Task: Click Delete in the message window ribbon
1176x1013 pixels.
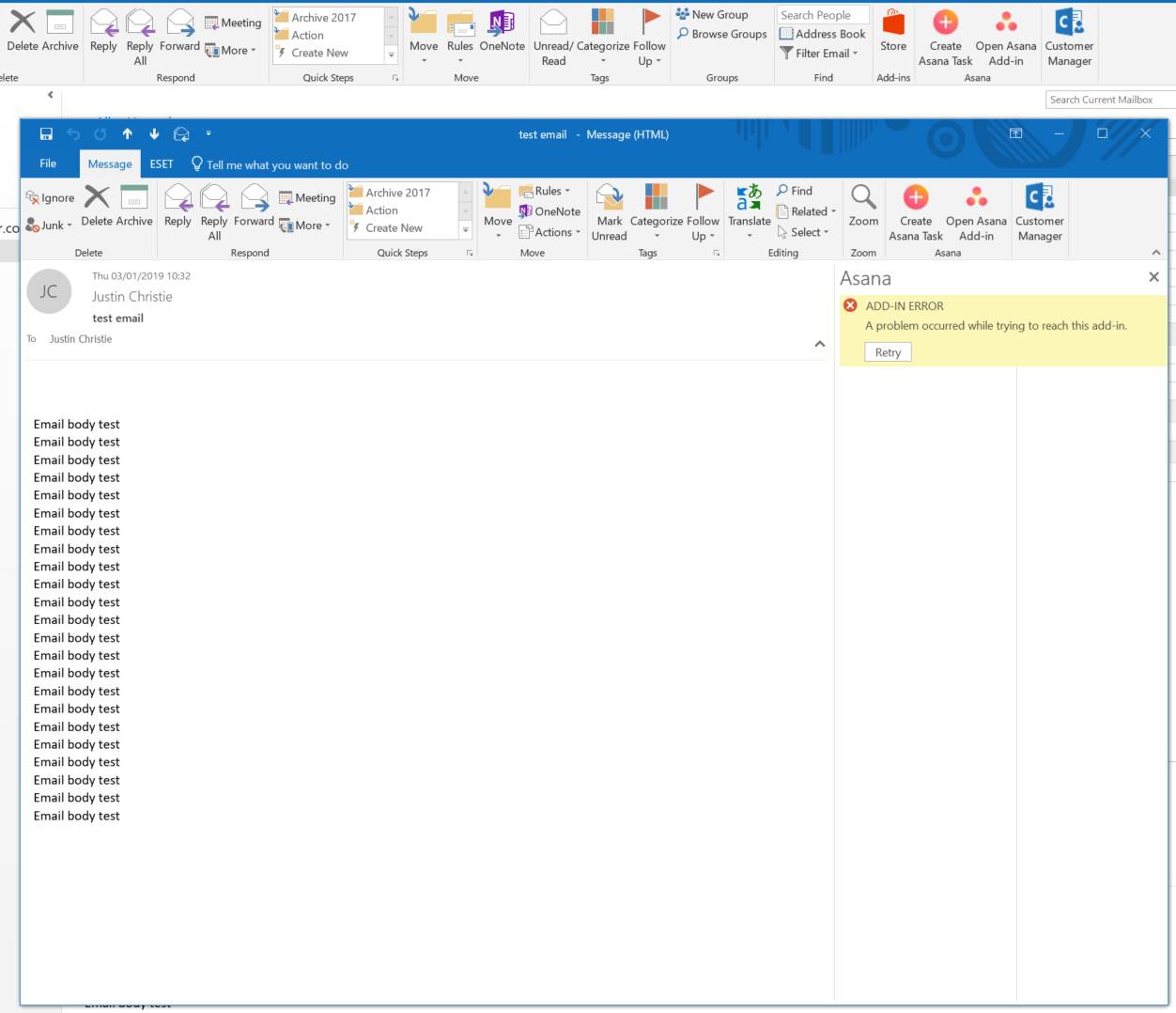Action: click(97, 206)
